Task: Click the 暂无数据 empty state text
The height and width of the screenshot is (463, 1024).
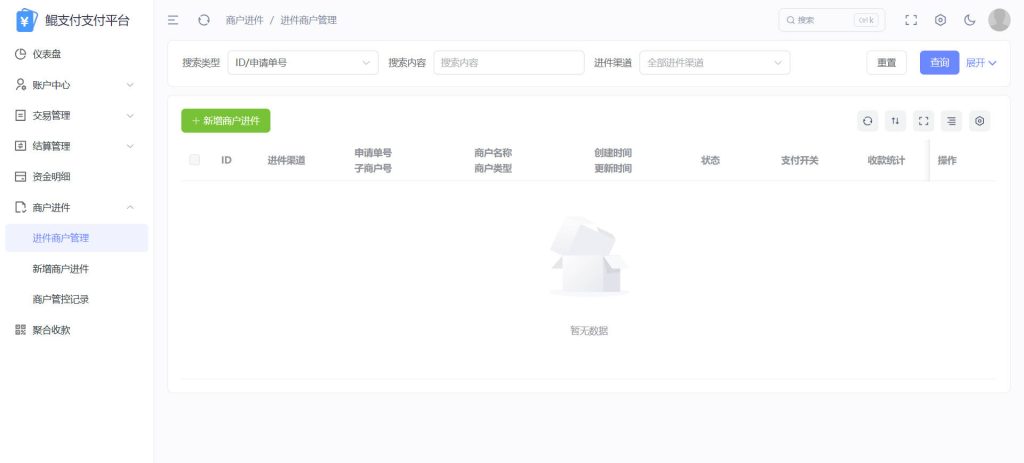Action: [589, 330]
